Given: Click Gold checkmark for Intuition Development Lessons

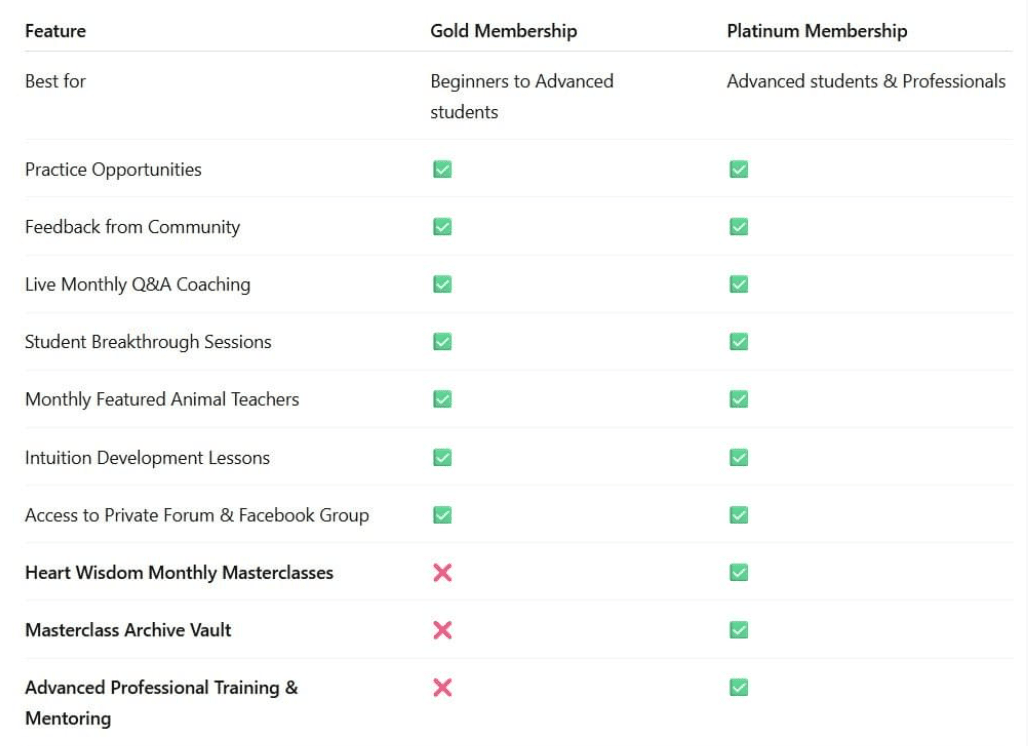Looking at the screenshot, I should 442,457.
